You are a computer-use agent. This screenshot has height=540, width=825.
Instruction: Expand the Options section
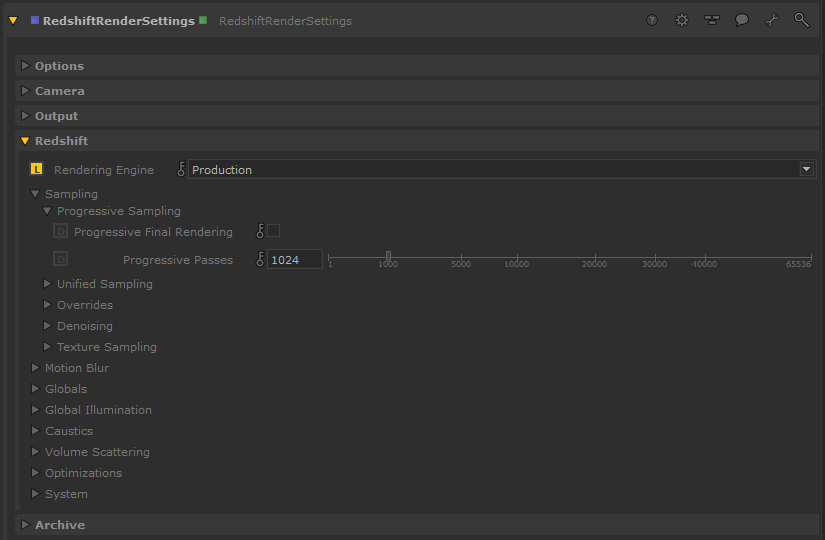click(x=25, y=66)
